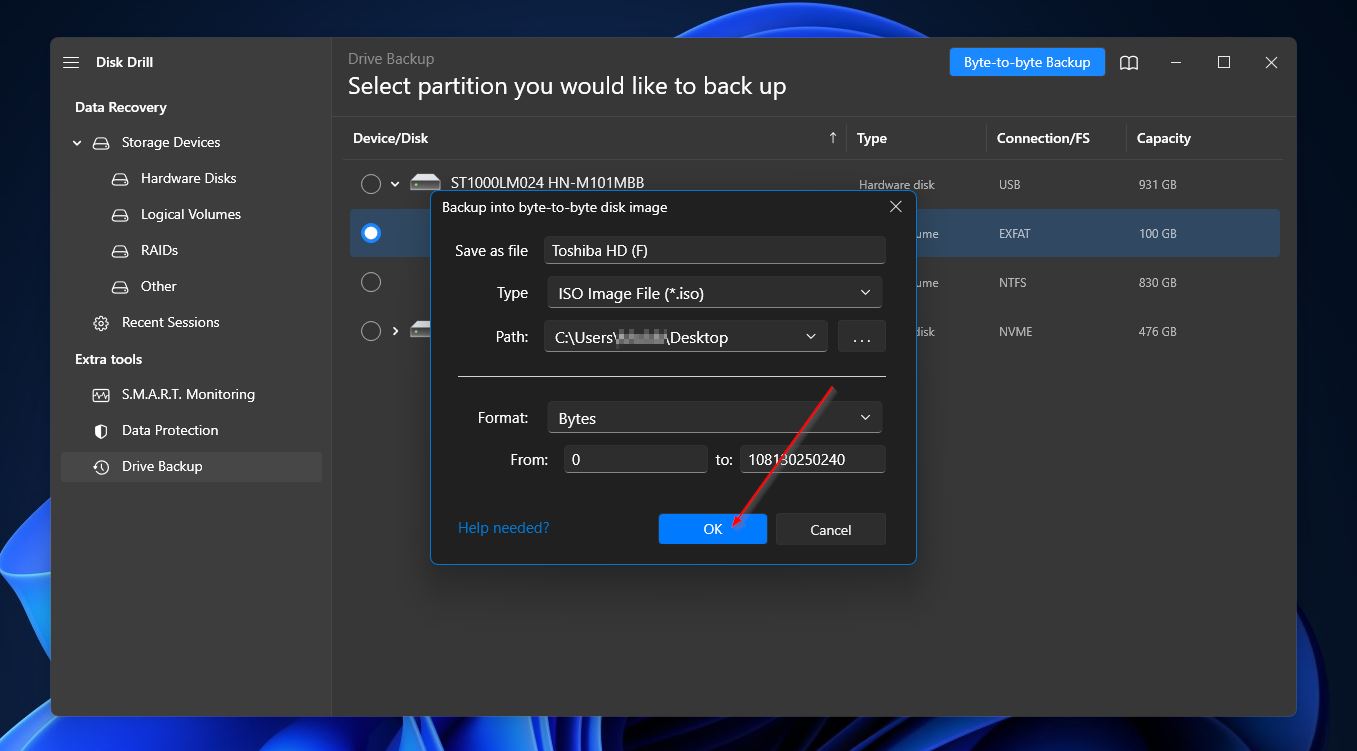Screen dimensions: 1357x751
Task: Cancel the backup dialog
Action: (x=831, y=529)
